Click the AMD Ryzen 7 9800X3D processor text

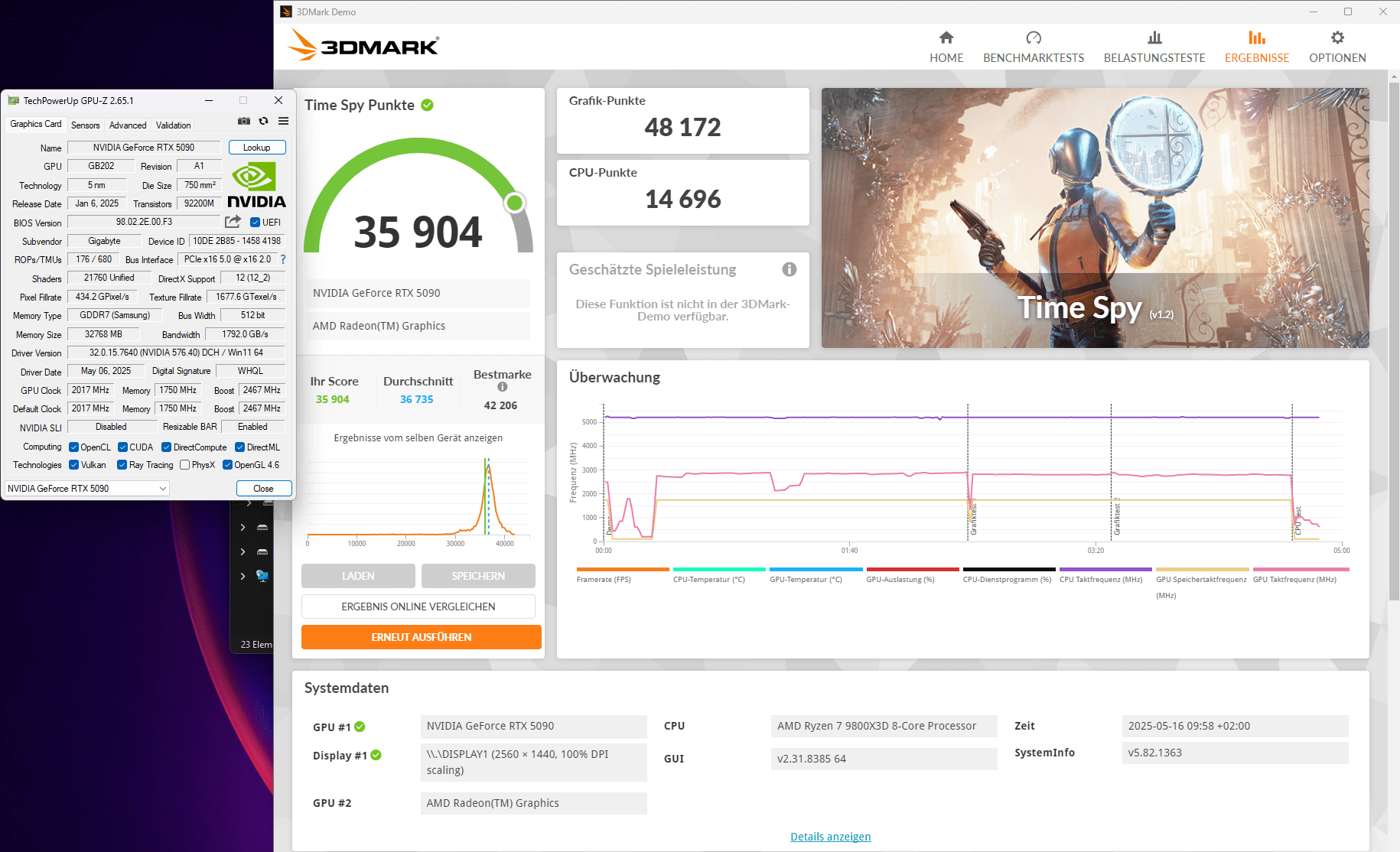coord(877,726)
